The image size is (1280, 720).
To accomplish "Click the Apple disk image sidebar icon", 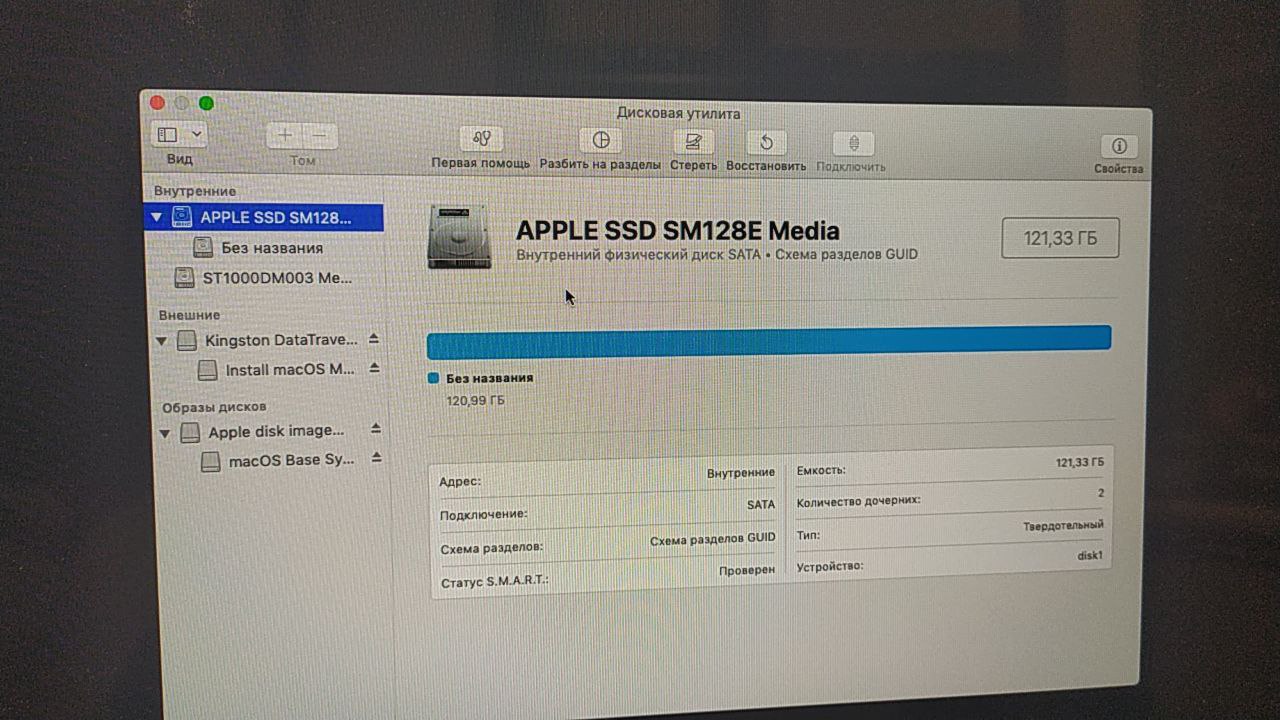I will (x=190, y=433).
